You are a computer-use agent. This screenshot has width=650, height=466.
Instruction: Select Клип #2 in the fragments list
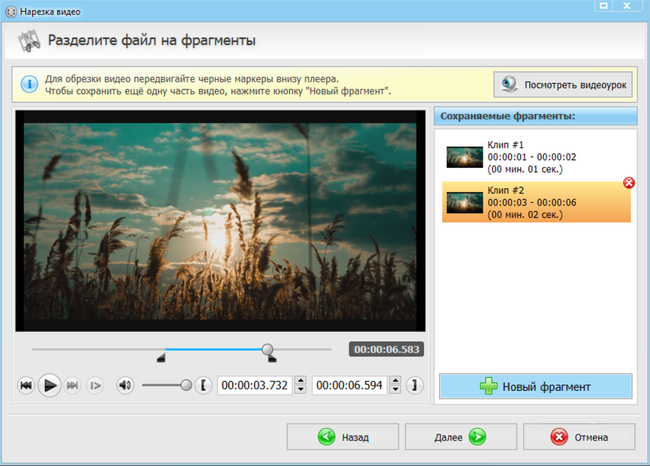pyautogui.click(x=536, y=202)
